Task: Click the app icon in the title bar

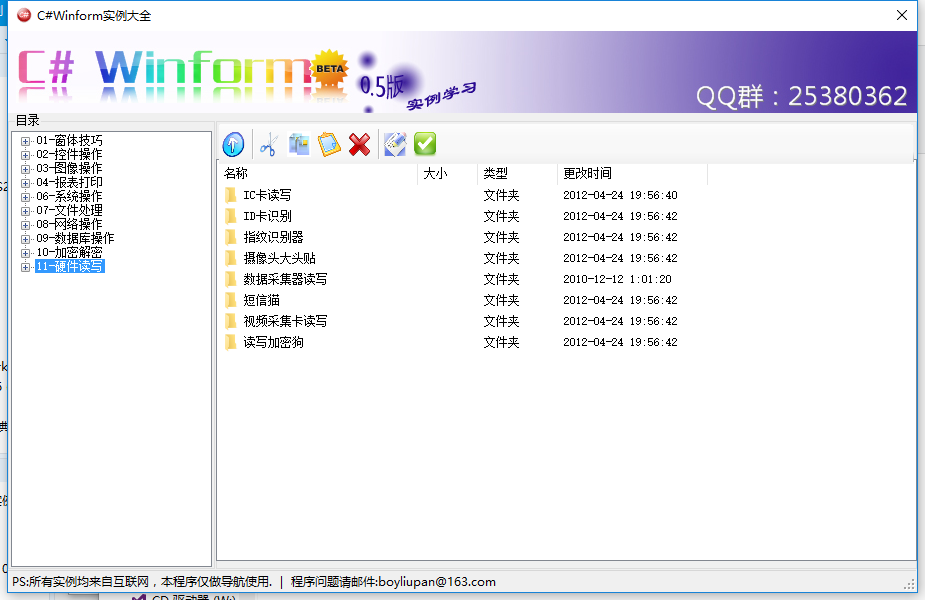Action: (24, 15)
